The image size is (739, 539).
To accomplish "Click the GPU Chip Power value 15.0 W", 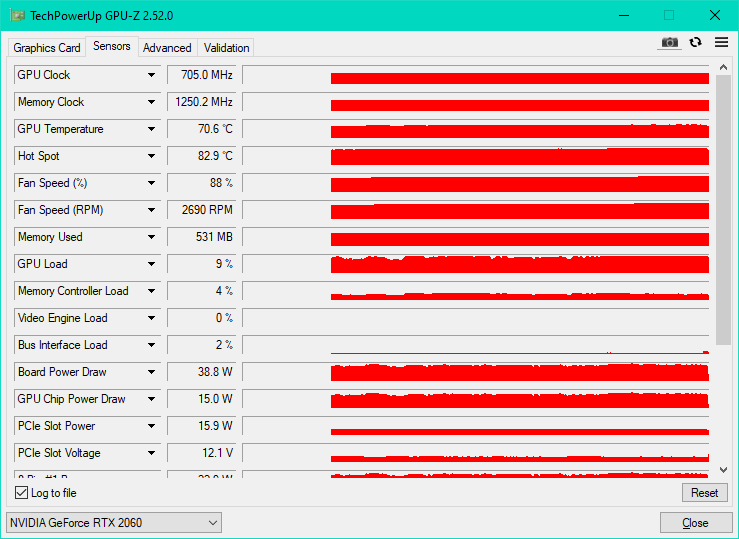I will pos(201,399).
